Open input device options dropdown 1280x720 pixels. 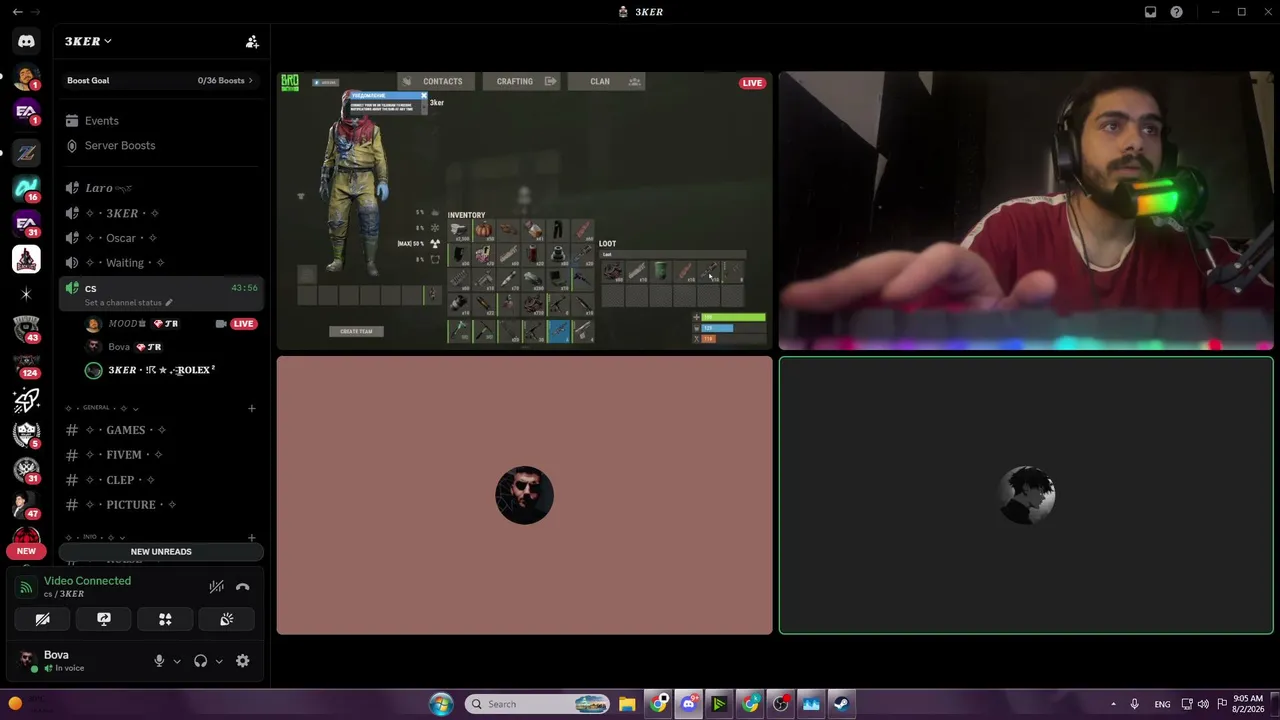pyautogui.click(x=177, y=661)
